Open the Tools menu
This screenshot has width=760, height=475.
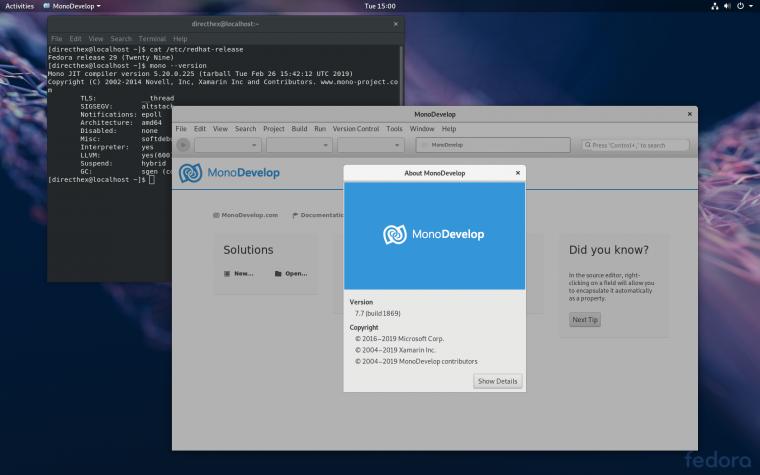coord(394,128)
